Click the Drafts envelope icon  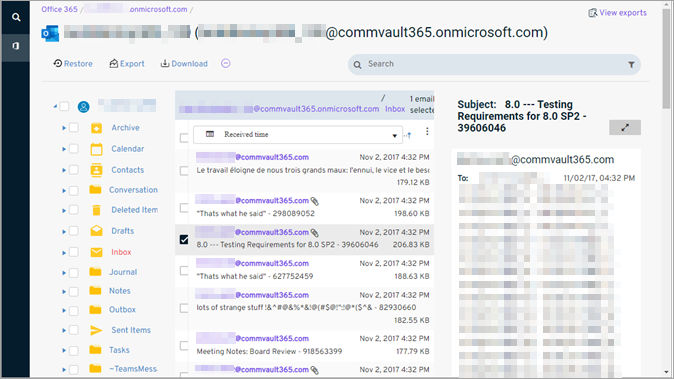pos(96,231)
